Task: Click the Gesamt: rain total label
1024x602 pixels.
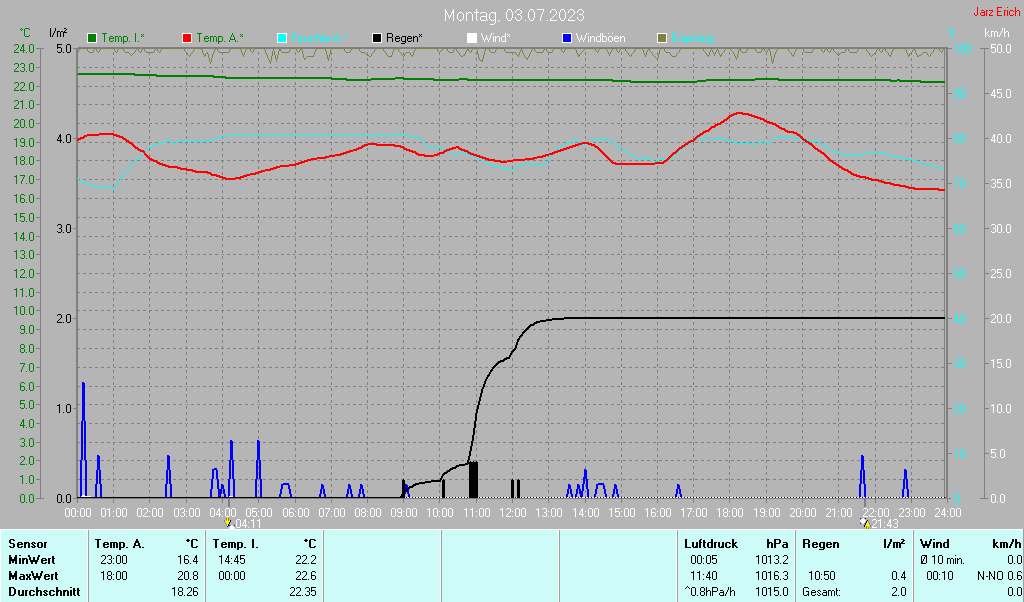Action: click(822, 592)
